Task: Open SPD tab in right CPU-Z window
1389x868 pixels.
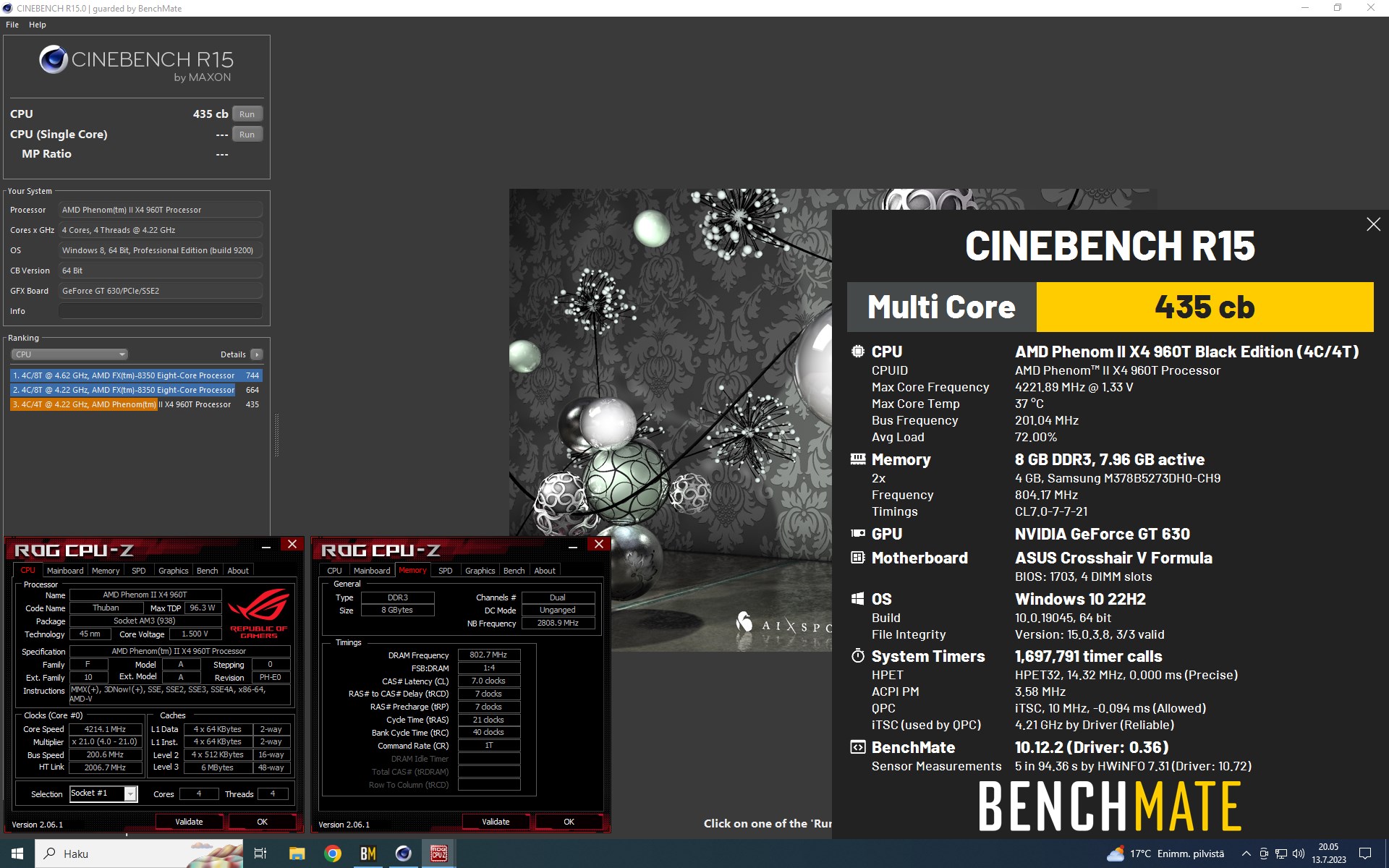Action: tap(446, 571)
